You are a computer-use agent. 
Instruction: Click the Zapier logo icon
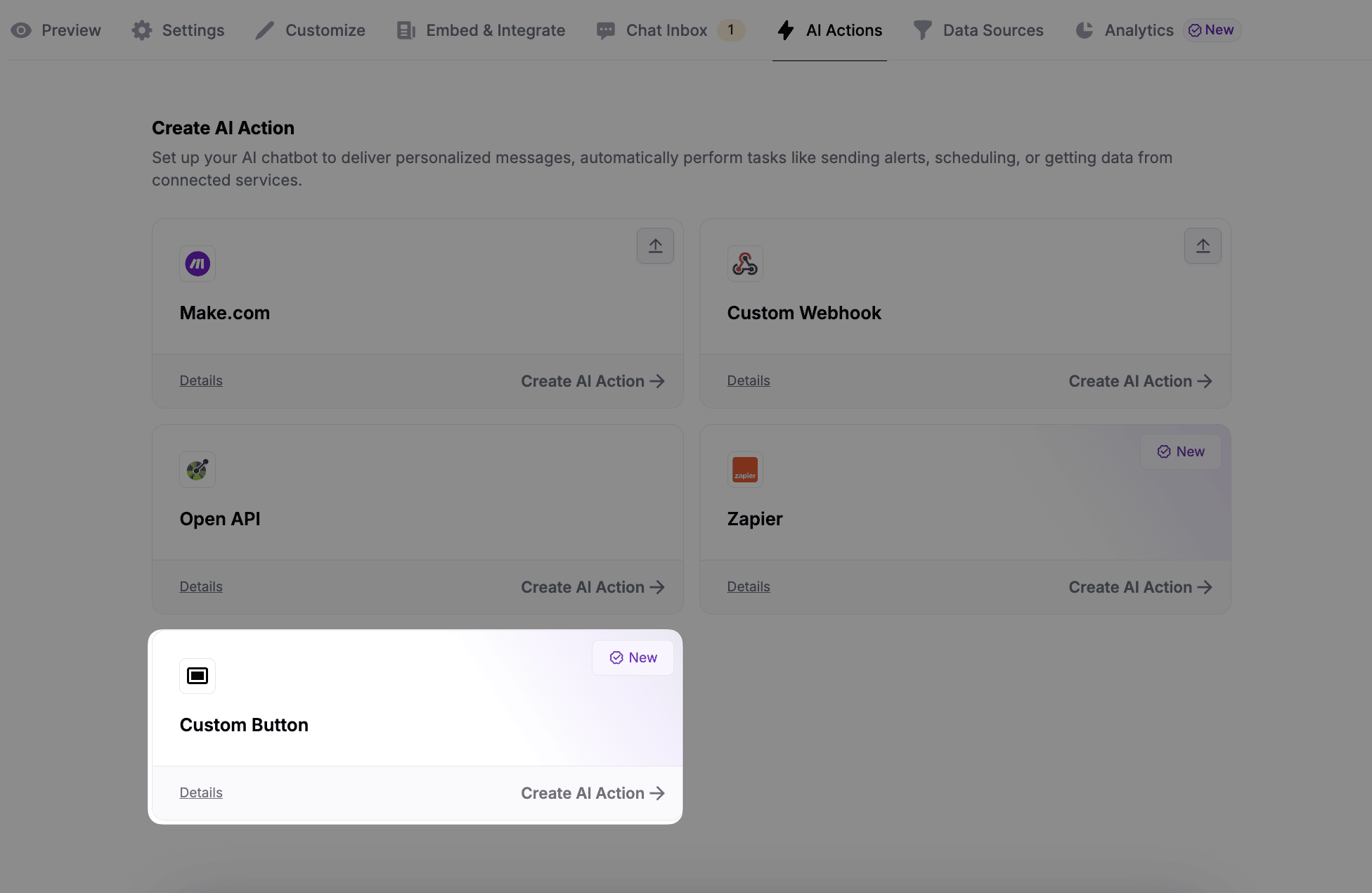click(745, 470)
